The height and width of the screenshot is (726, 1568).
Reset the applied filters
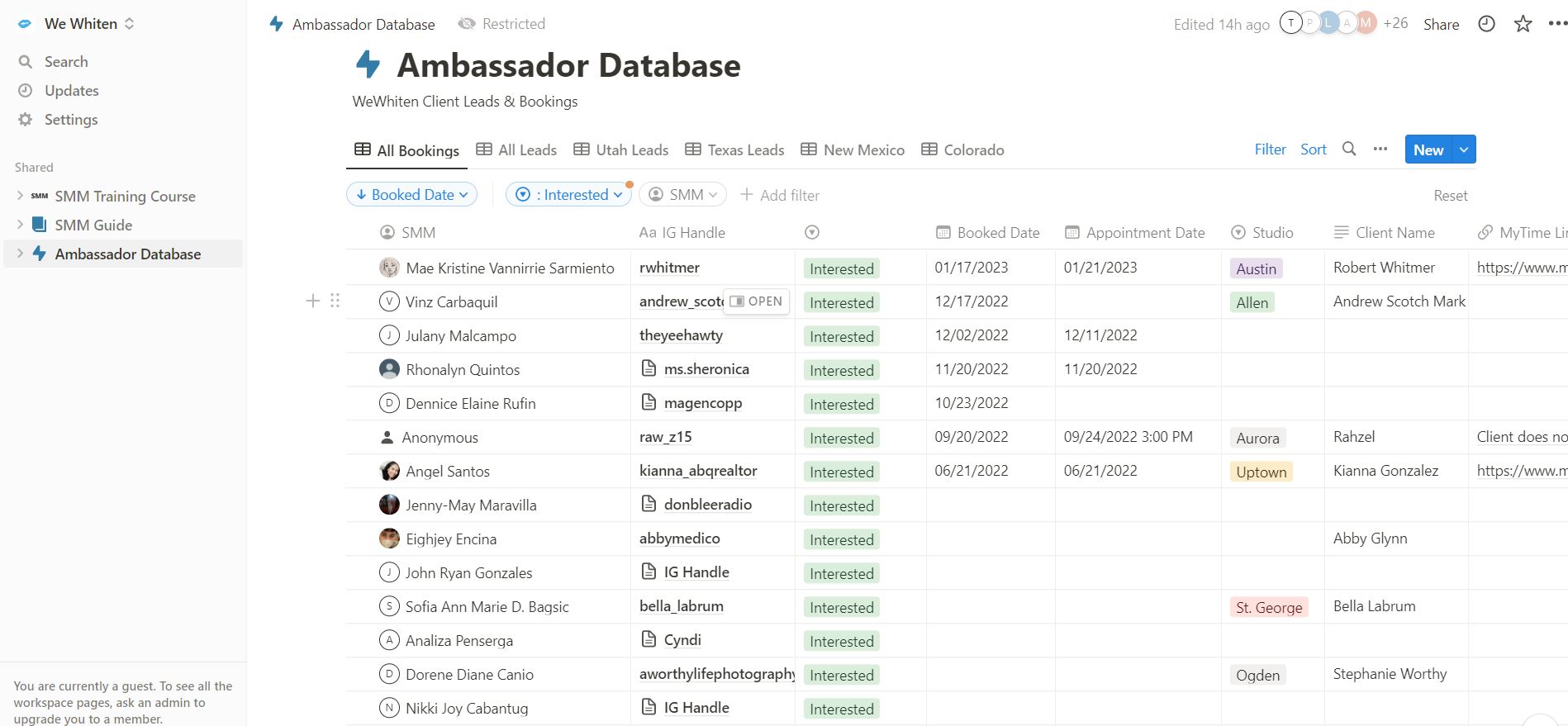click(1450, 196)
